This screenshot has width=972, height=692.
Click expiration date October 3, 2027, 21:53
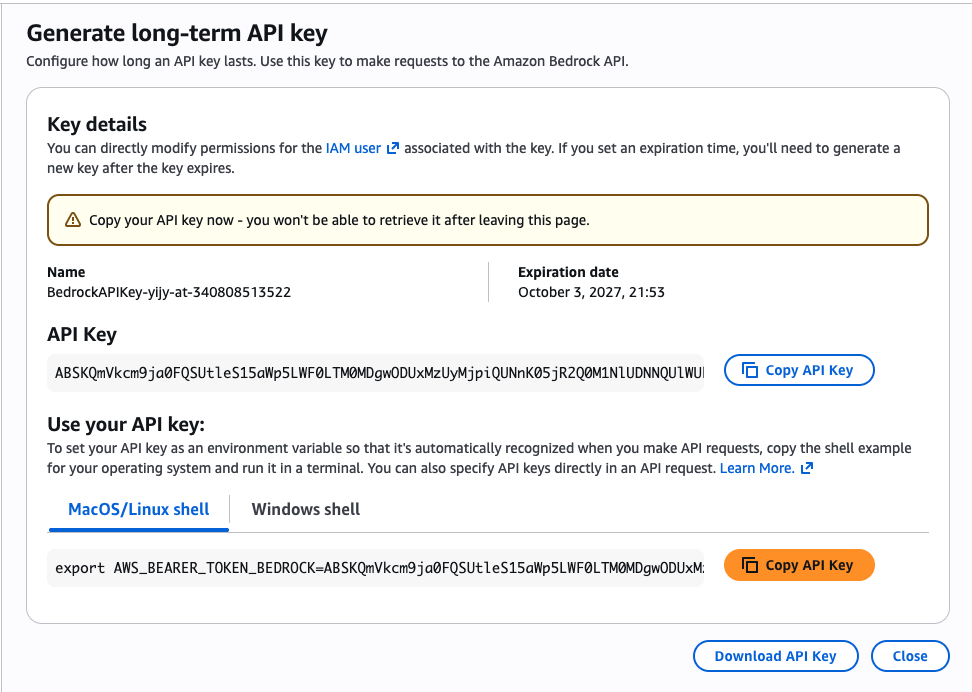(591, 292)
